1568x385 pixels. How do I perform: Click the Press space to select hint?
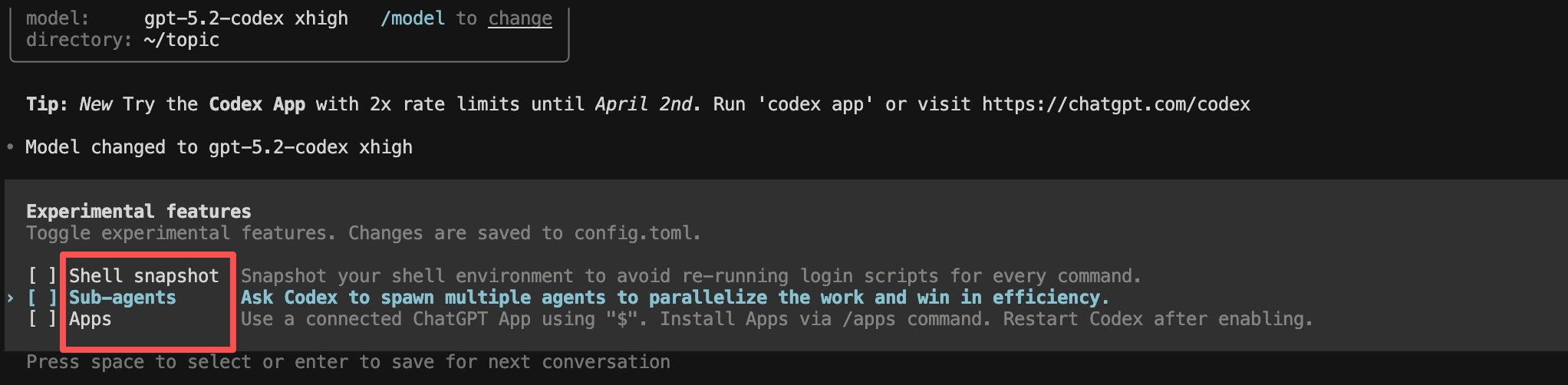tap(348, 362)
